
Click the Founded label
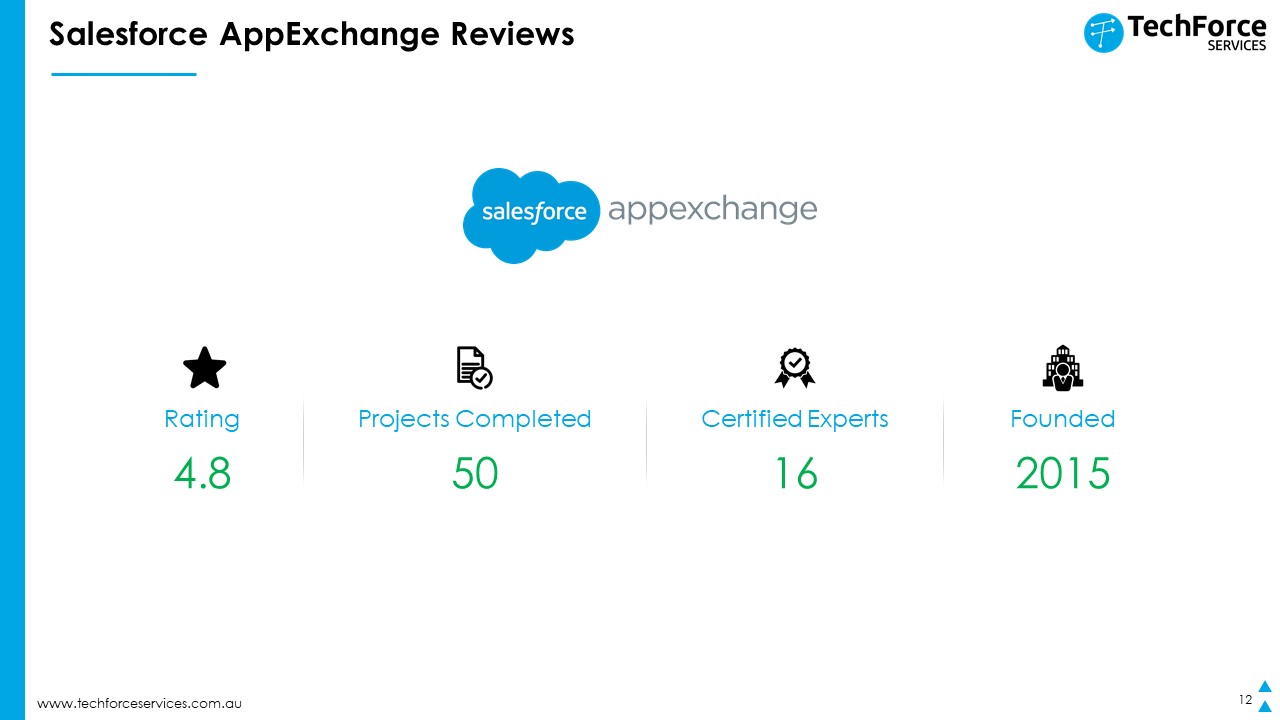coord(1063,419)
